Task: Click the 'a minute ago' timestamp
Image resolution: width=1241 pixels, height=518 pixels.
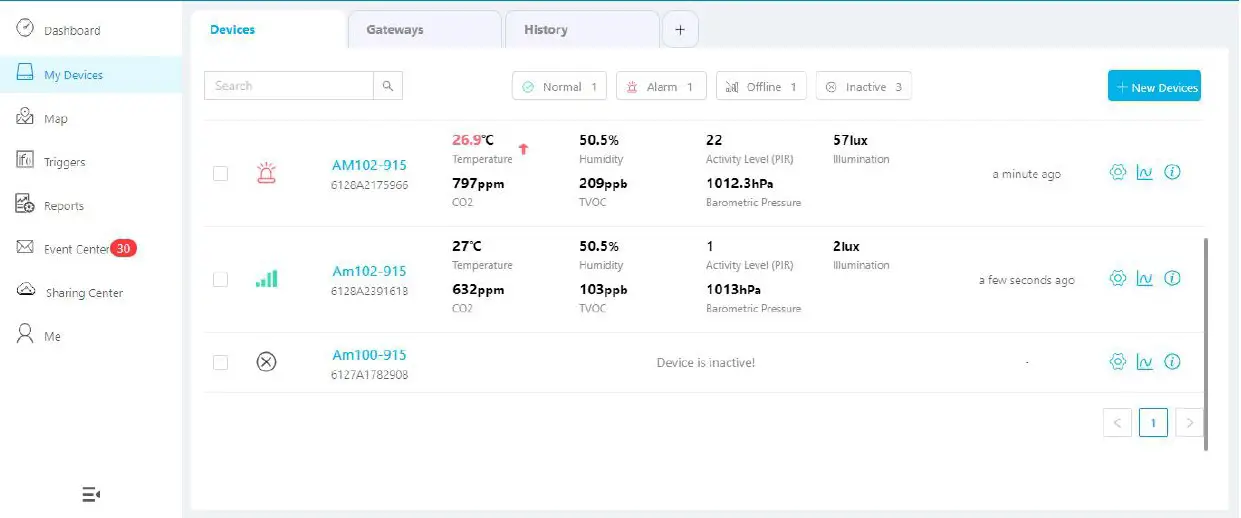Action: [1027, 174]
